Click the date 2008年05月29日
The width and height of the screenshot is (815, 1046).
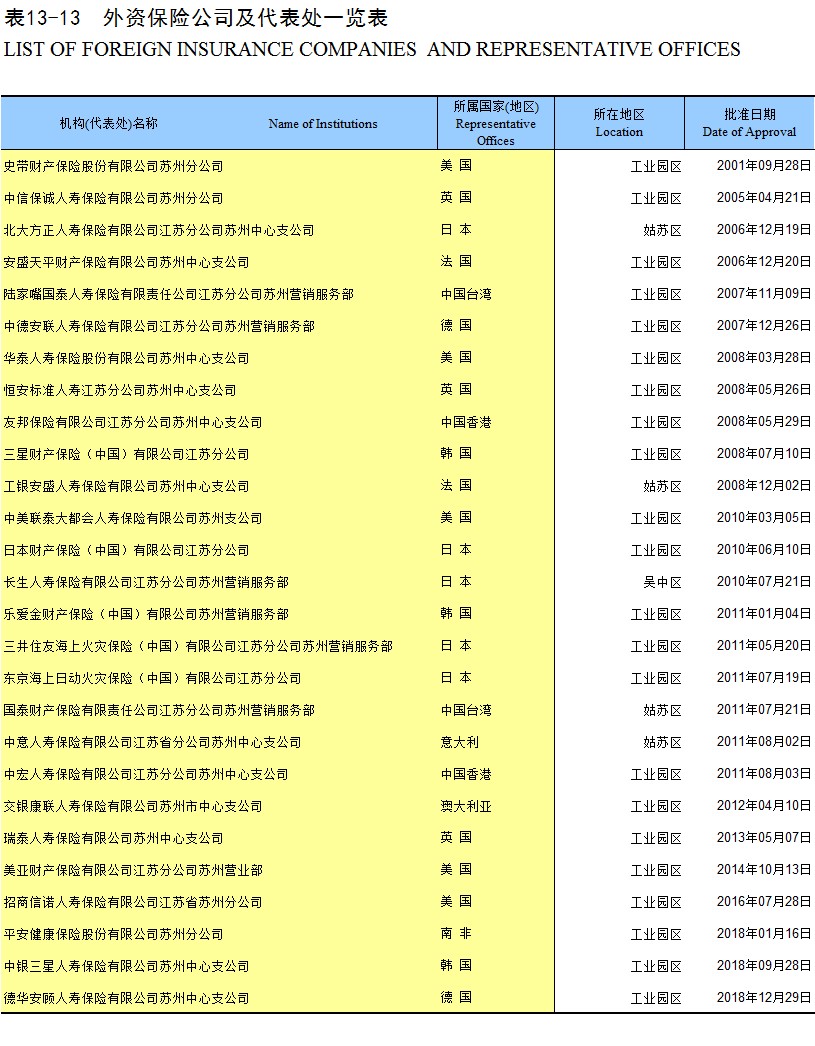(x=764, y=422)
